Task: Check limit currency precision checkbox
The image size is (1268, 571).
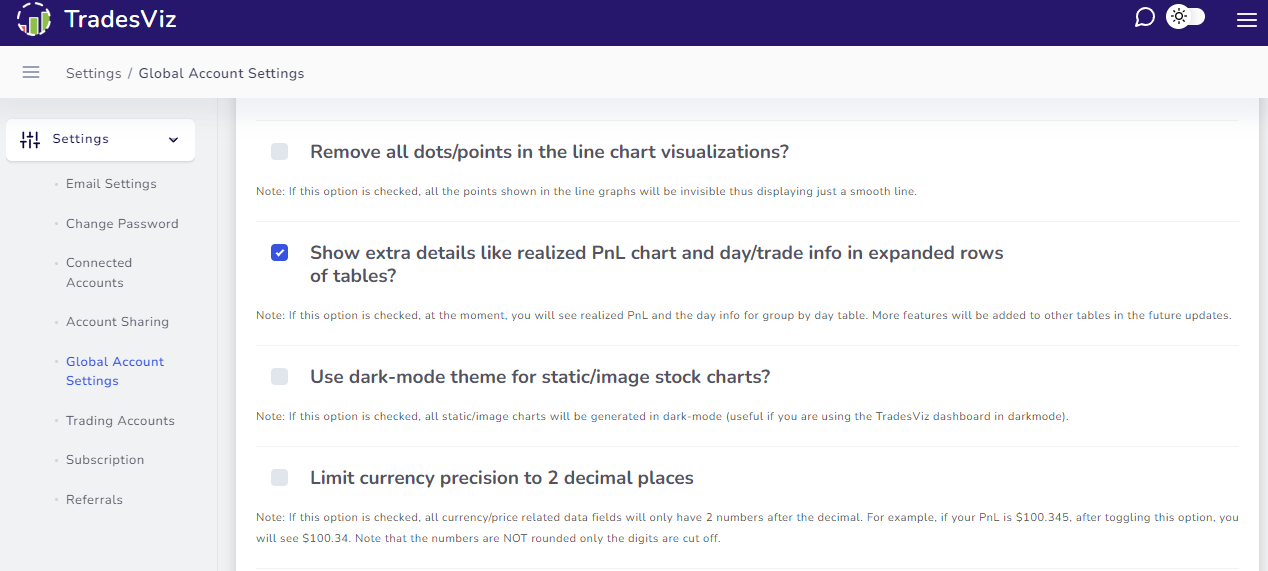Action: coord(279,477)
